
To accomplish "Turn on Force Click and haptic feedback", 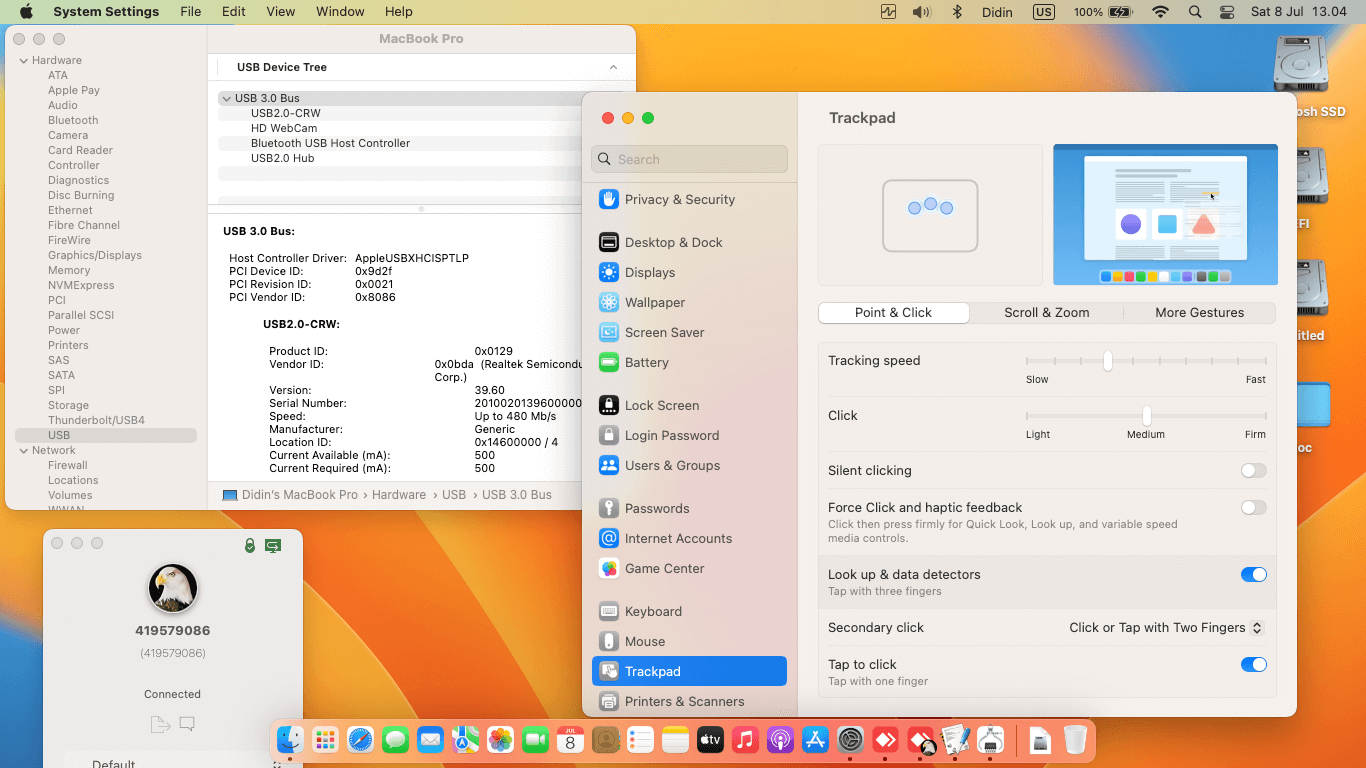I will point(1253,508).
